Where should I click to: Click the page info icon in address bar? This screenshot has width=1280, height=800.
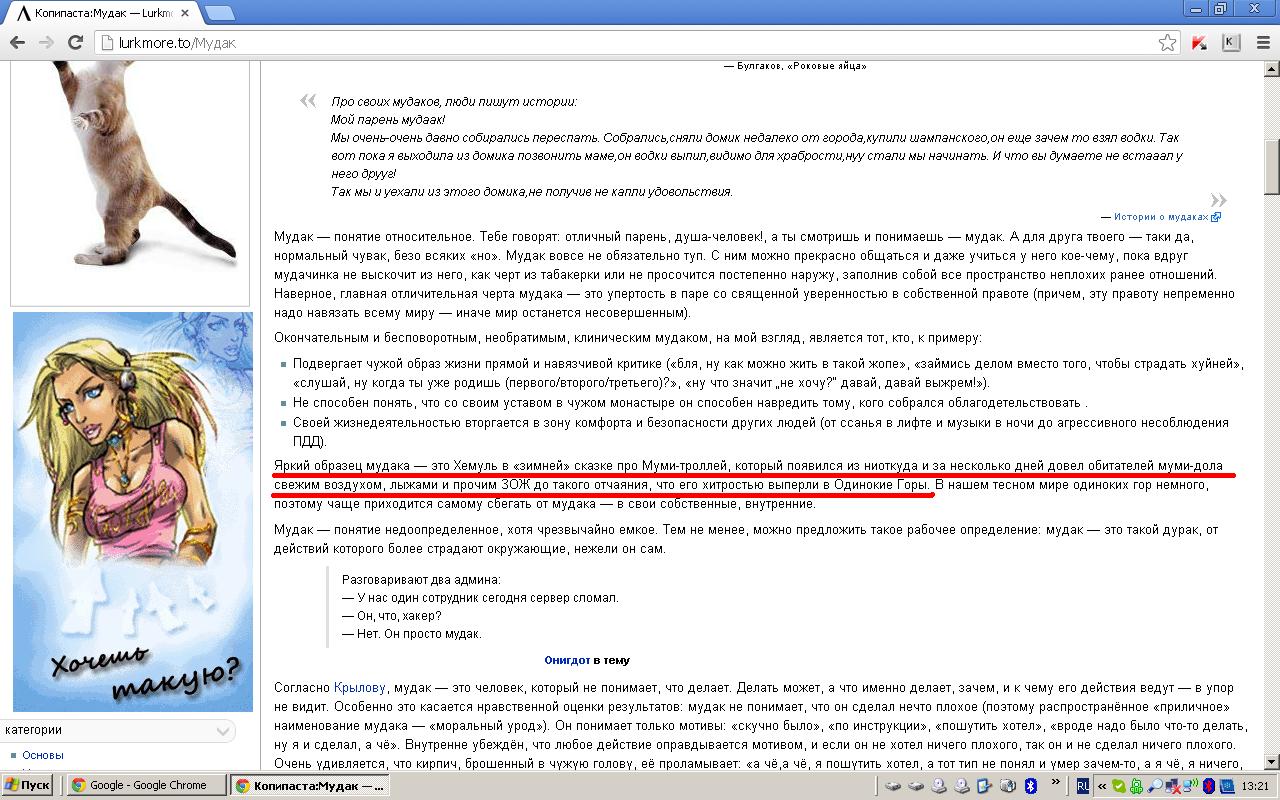point(108,42)
